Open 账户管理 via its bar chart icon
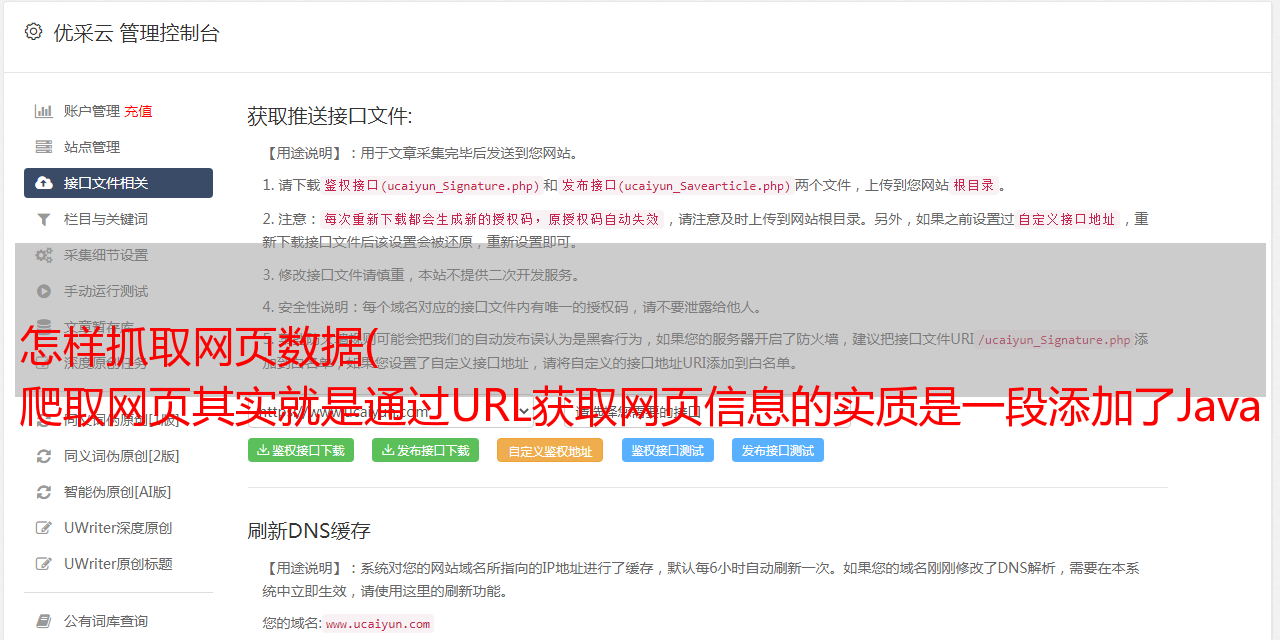This screenshot has height=640, width=1280. [44, 111]
